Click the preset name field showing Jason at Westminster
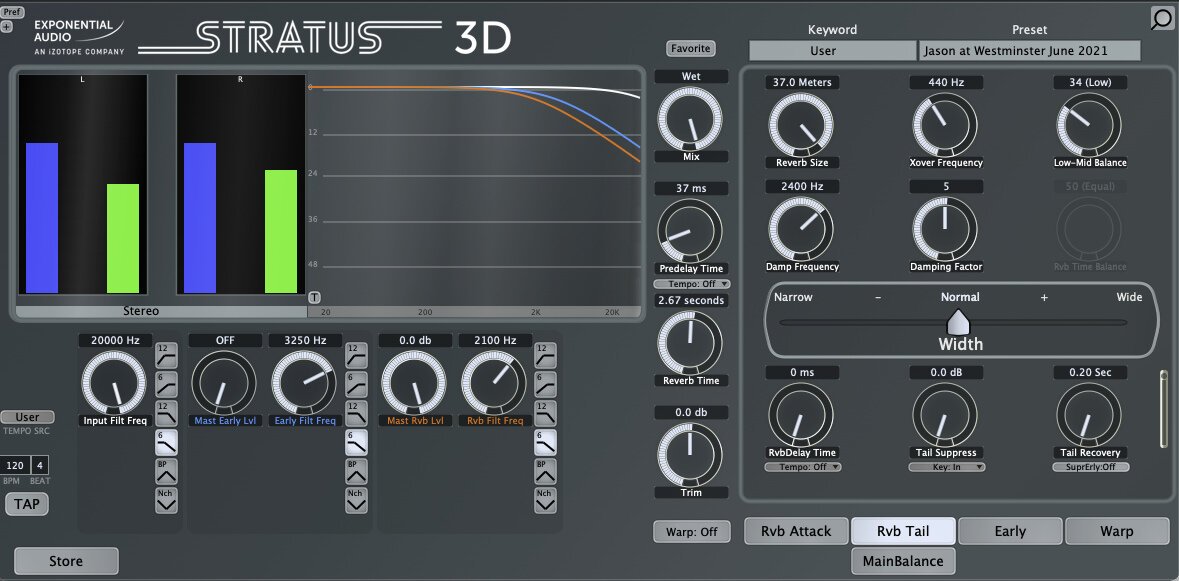This screenshot has width=1179, height=581. (1029, 50)
